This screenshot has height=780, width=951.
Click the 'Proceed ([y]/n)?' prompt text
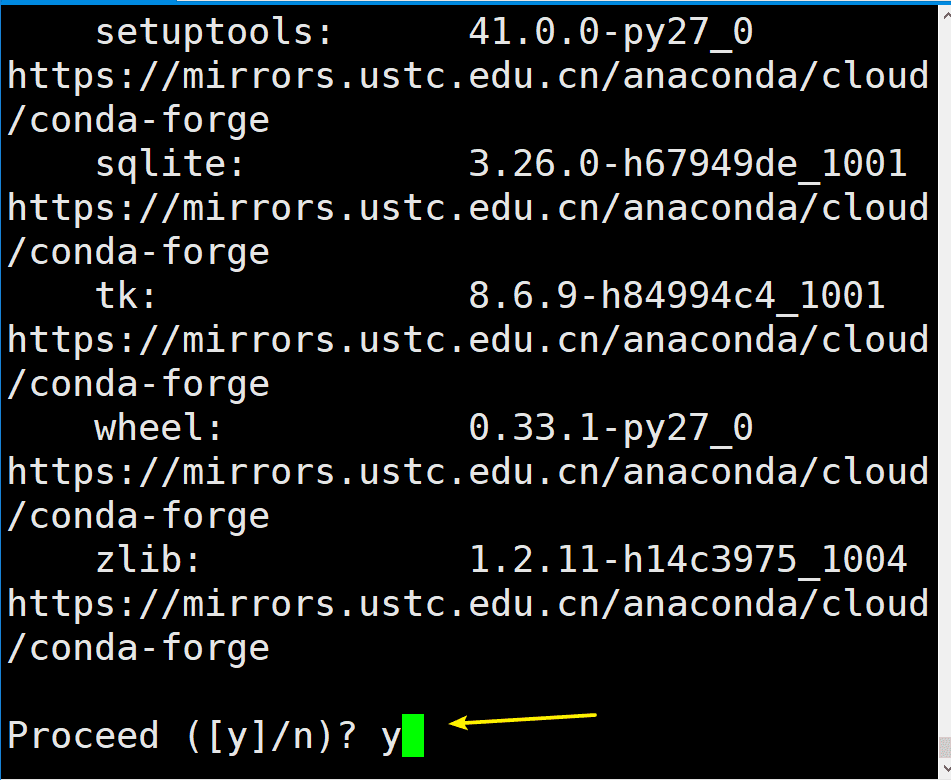(x=182, y=737)
